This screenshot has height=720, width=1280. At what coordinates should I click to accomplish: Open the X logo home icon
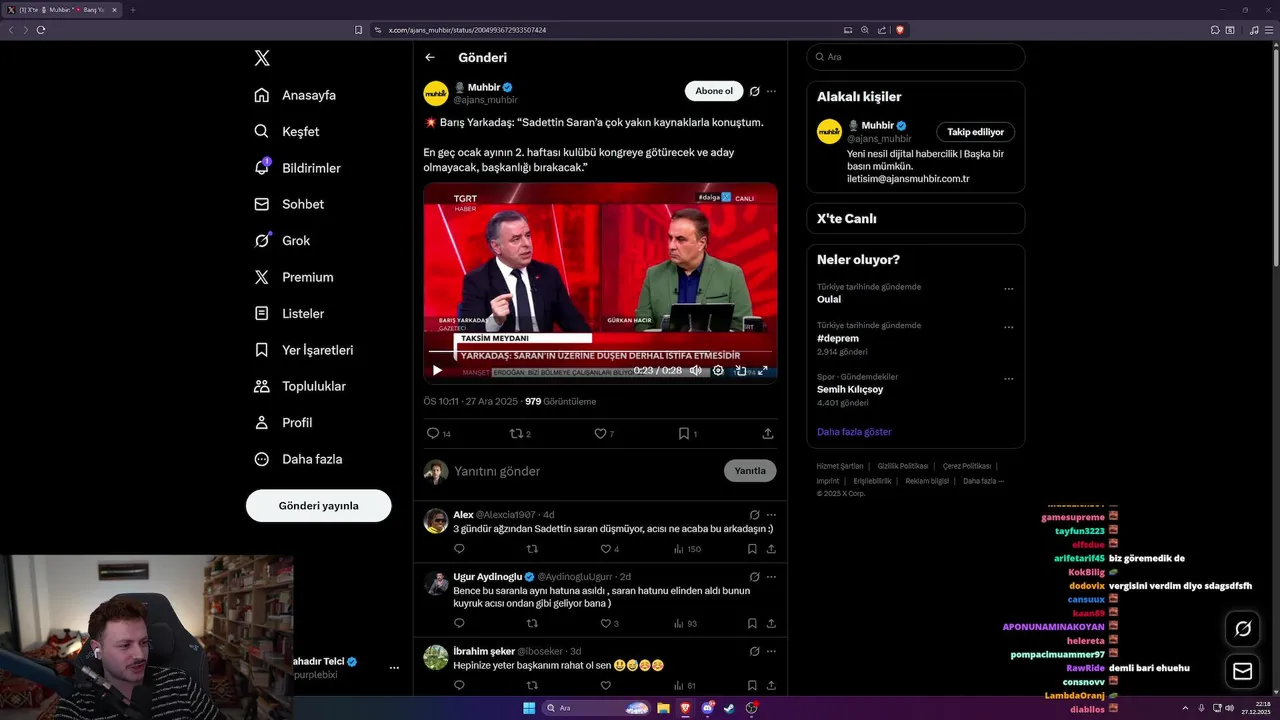point(262,58)
